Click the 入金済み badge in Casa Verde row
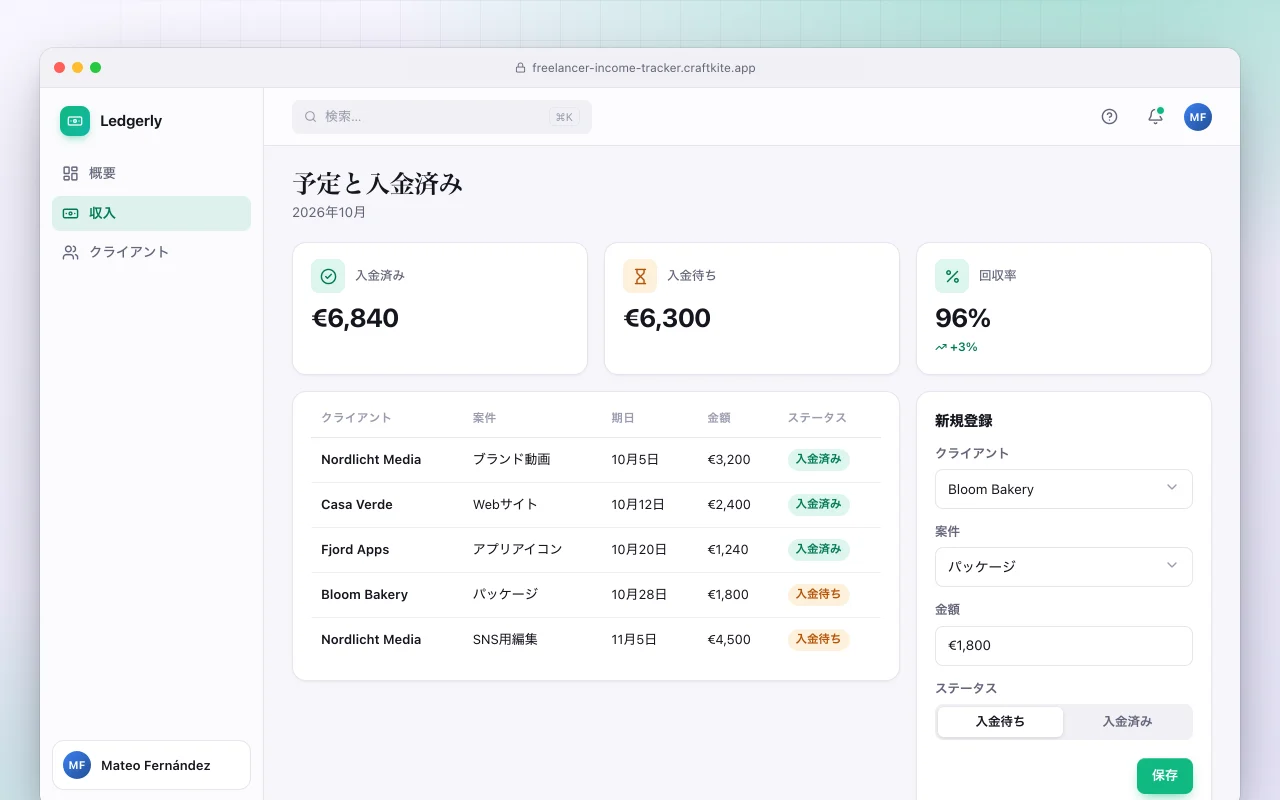This screenshot has height=800, width=1280. click(818, 505)
